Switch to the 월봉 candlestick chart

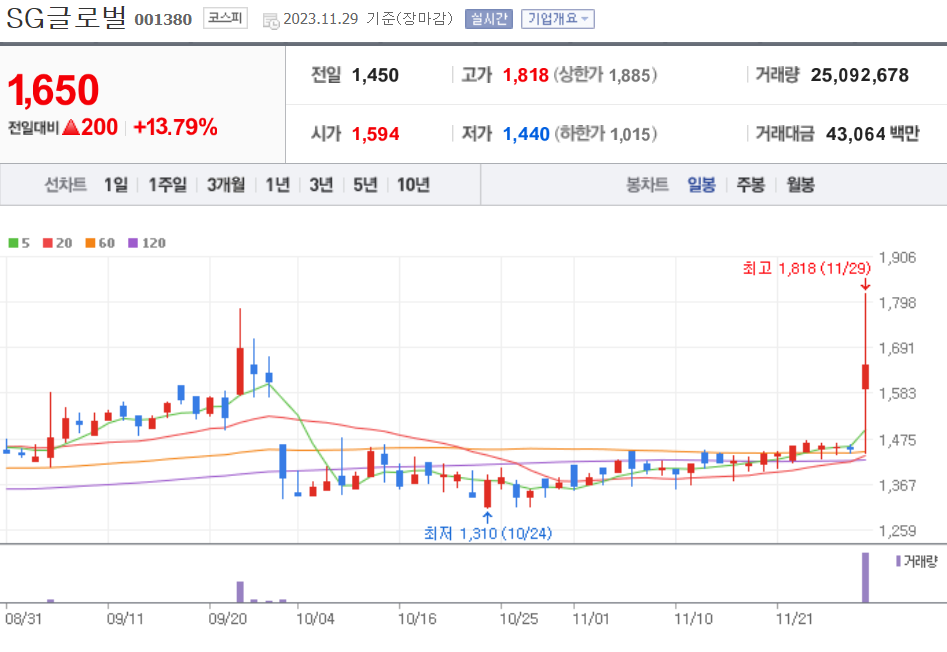pos(800,185)
